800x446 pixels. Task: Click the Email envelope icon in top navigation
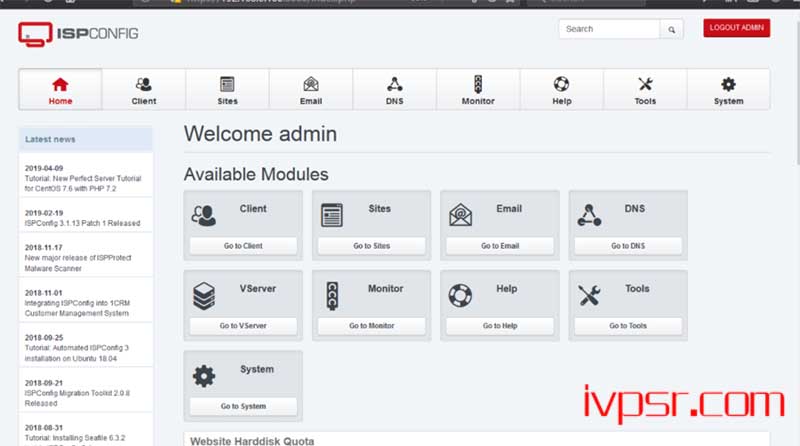(x=311, y=84)
